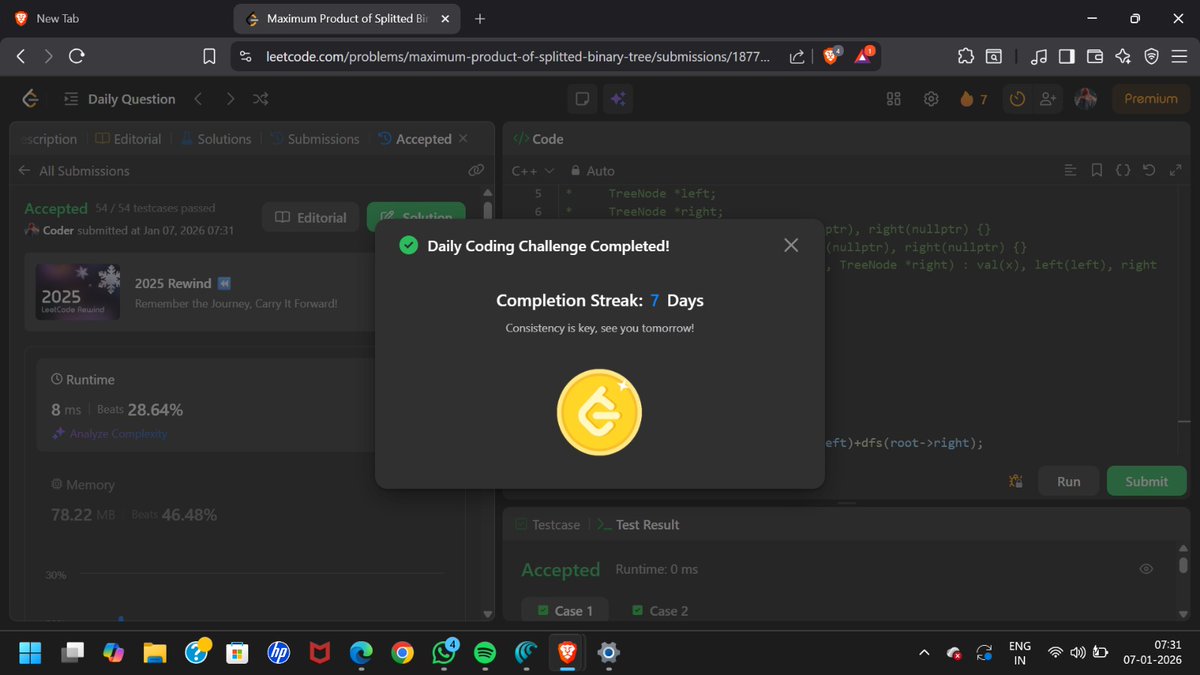Go to the previous question arrow
Viewport: 1200px width, 675px height.
(x=198, y=99)
